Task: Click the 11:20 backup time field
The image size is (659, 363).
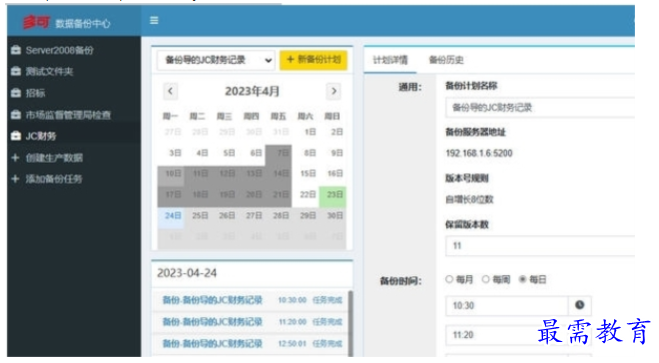Action: click(x=507, y=335)
